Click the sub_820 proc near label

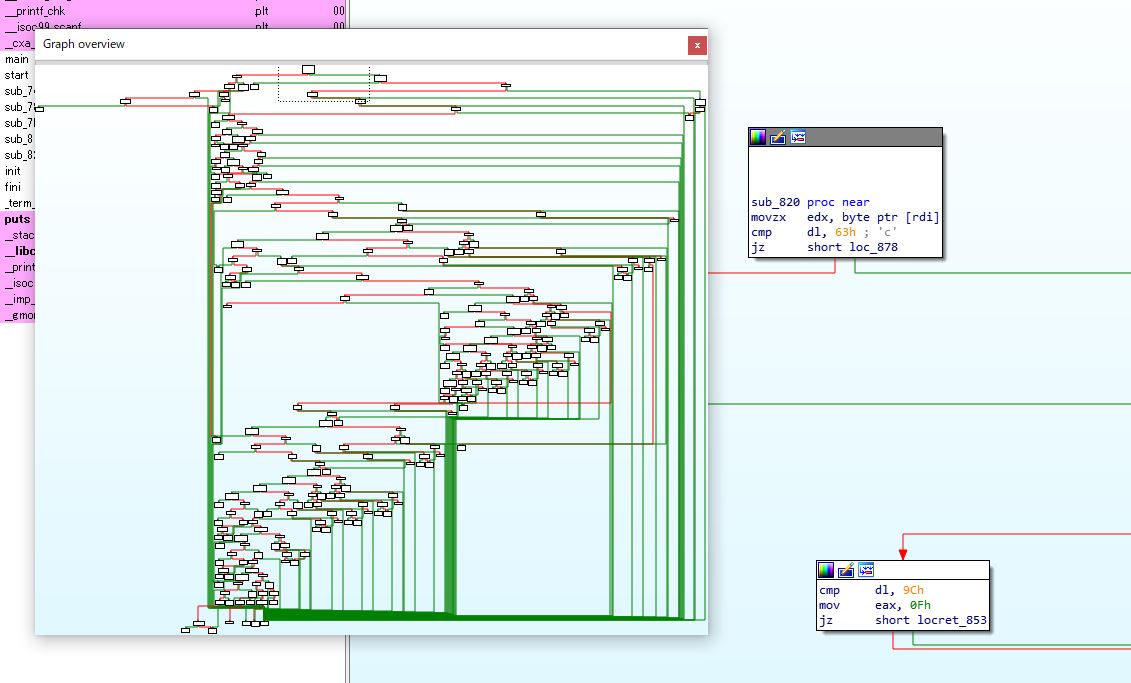810,202
